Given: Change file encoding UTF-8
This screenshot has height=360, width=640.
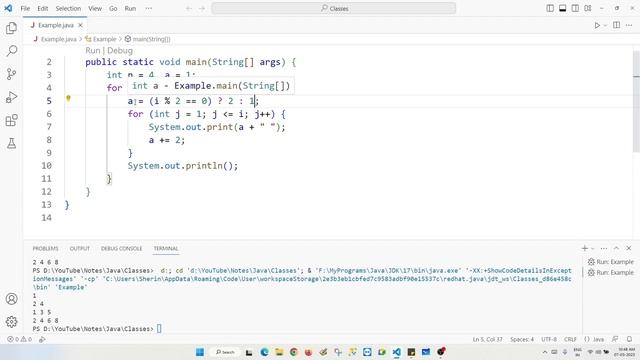Looking at the screenshot, I should (x=549, y=340).
